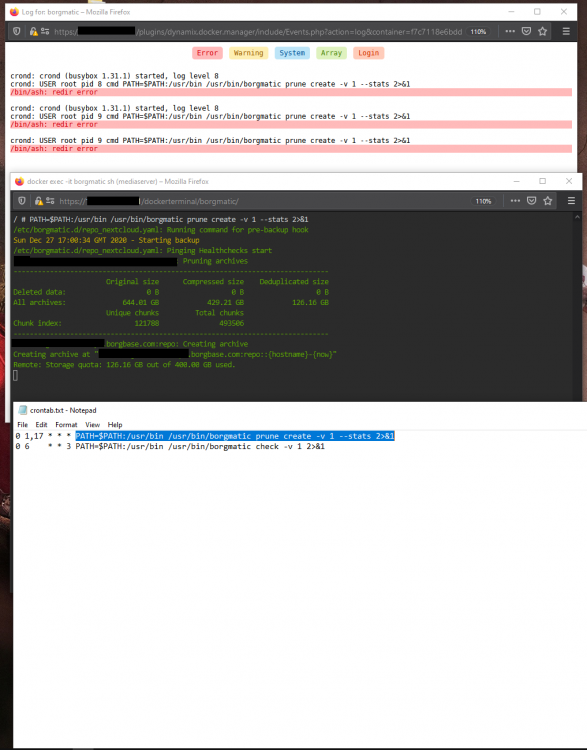The width and height of the screenshot is (587, 750).
Task: Minimize the docker exec terminal window
Action: tap(517, 181)
